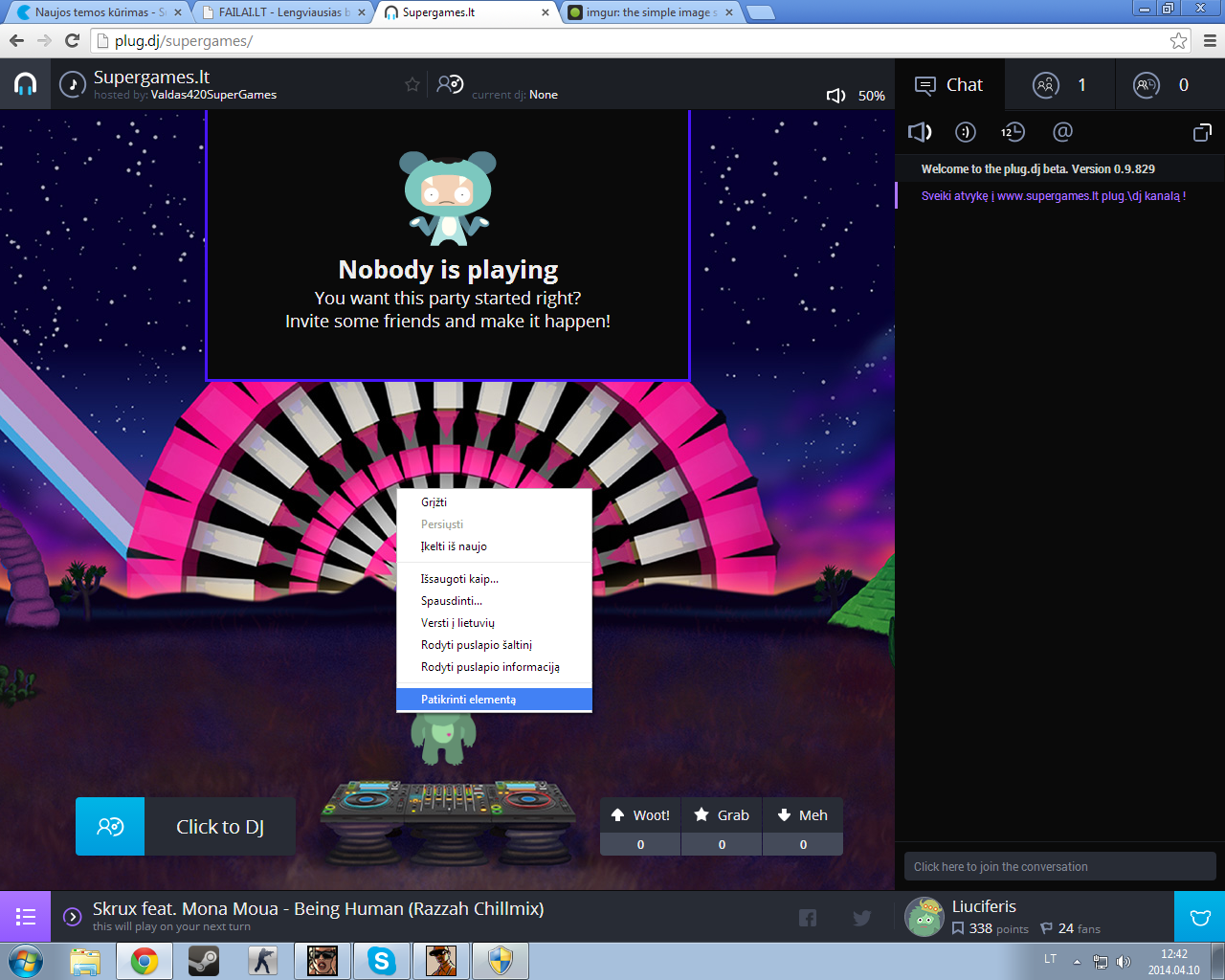1225x980 pixels.
Task: Toggle chat timestamps clock icon
Action: tap(1013, 132)
